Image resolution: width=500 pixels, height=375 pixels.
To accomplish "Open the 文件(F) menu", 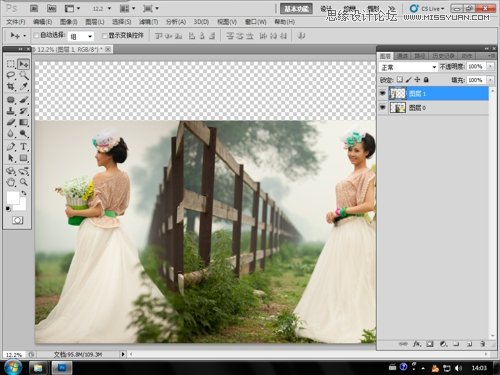I will (x=16, y=22).
